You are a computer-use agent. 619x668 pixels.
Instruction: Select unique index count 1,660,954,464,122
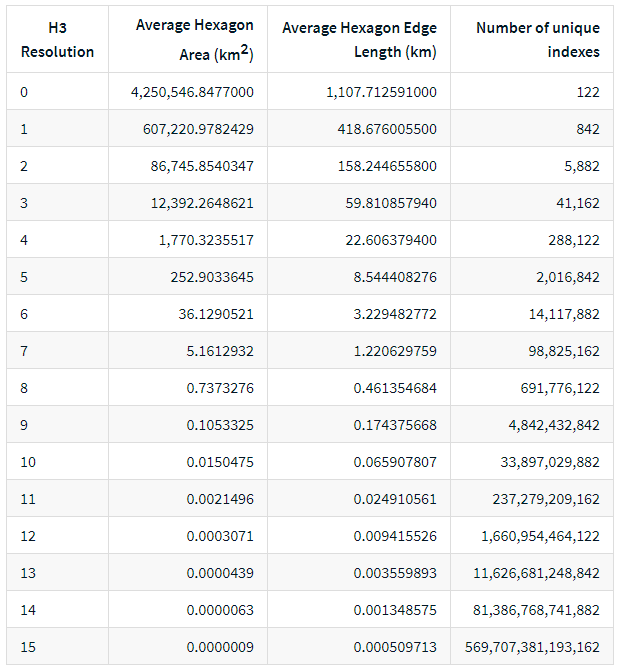[540, 537]
